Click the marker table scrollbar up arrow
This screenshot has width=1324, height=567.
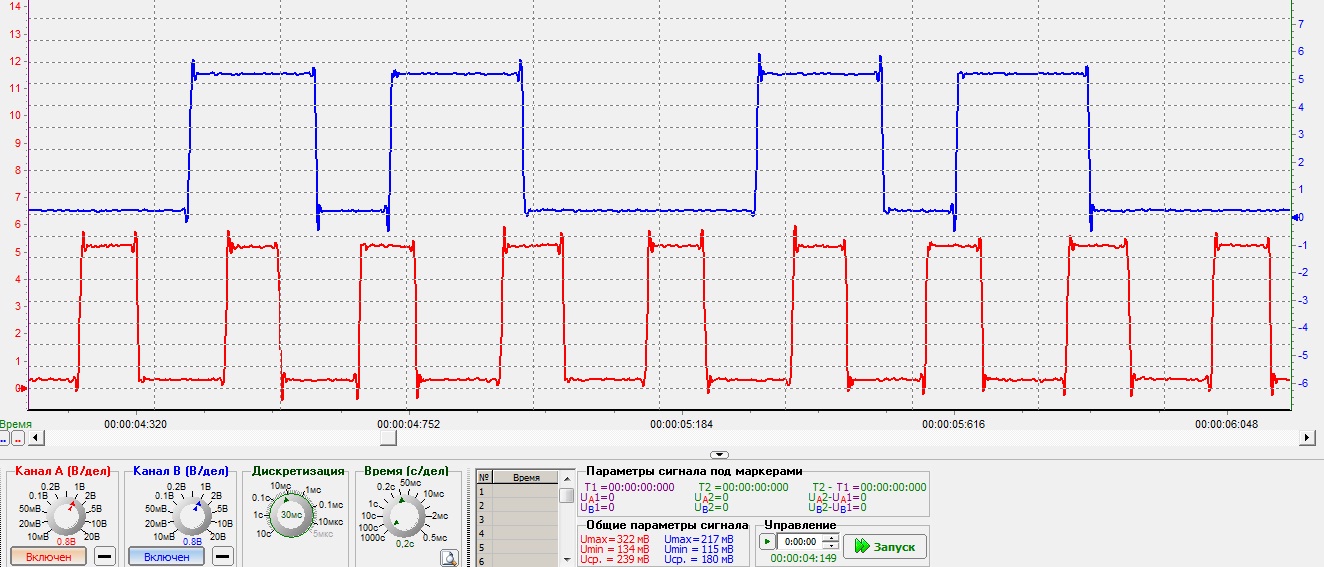(x=566, y=478)
